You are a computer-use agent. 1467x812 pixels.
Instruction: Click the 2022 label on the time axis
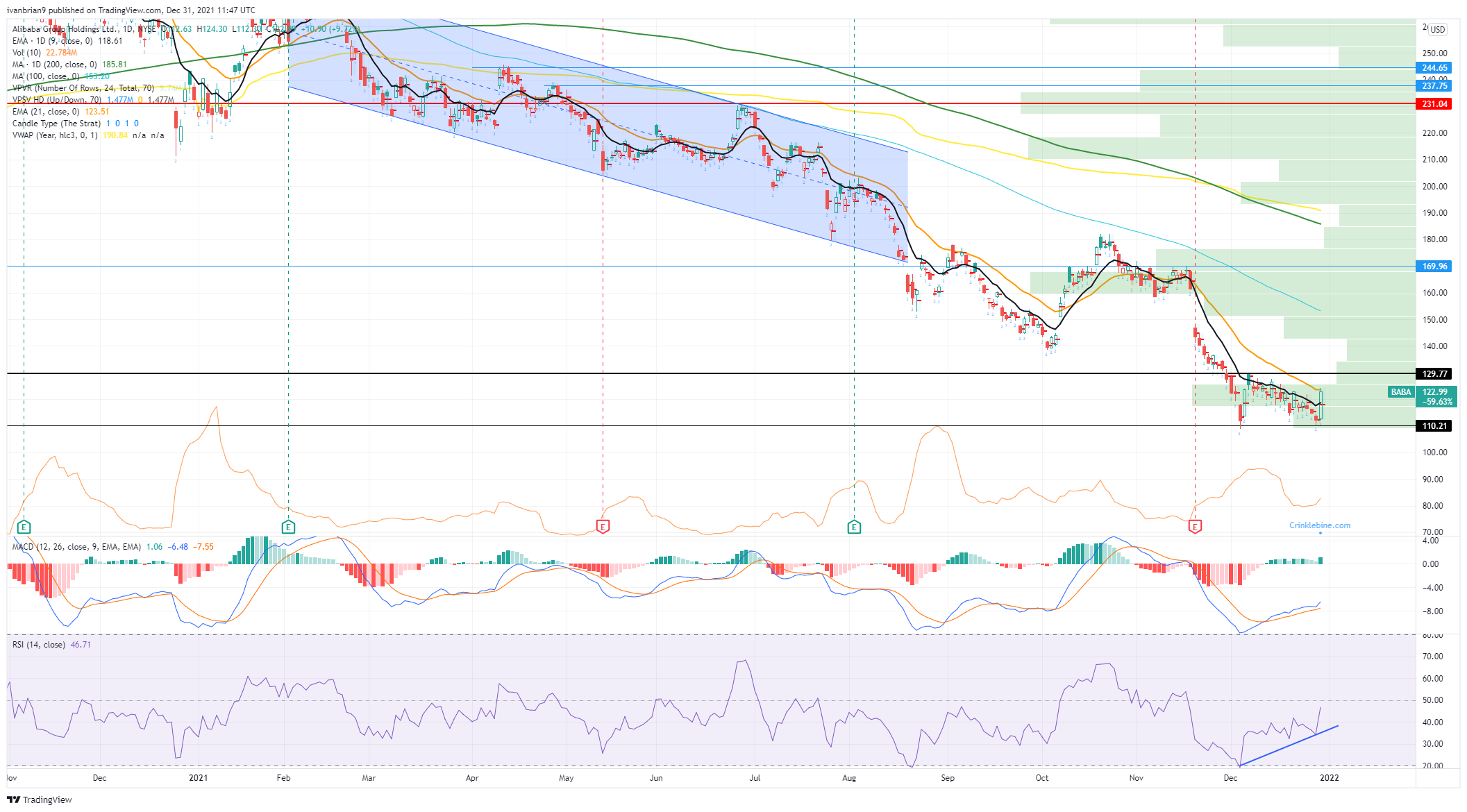click(x=1329, y=778)
